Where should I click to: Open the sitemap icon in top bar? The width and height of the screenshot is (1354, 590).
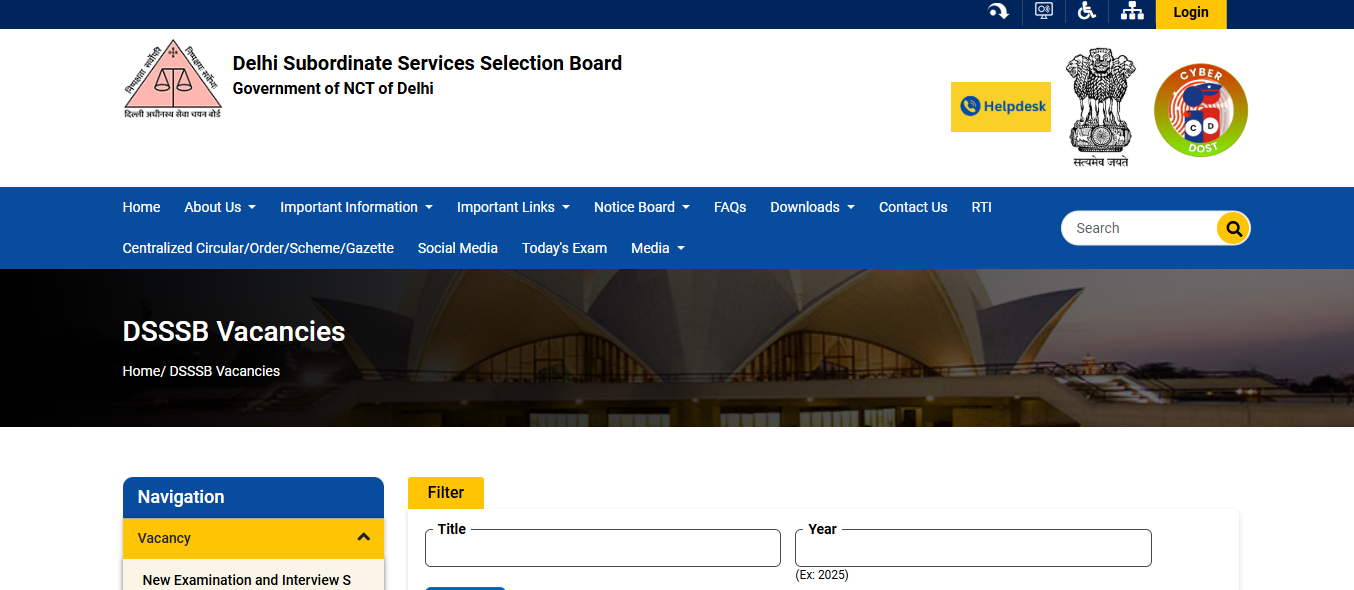[x=1132, y=12]
